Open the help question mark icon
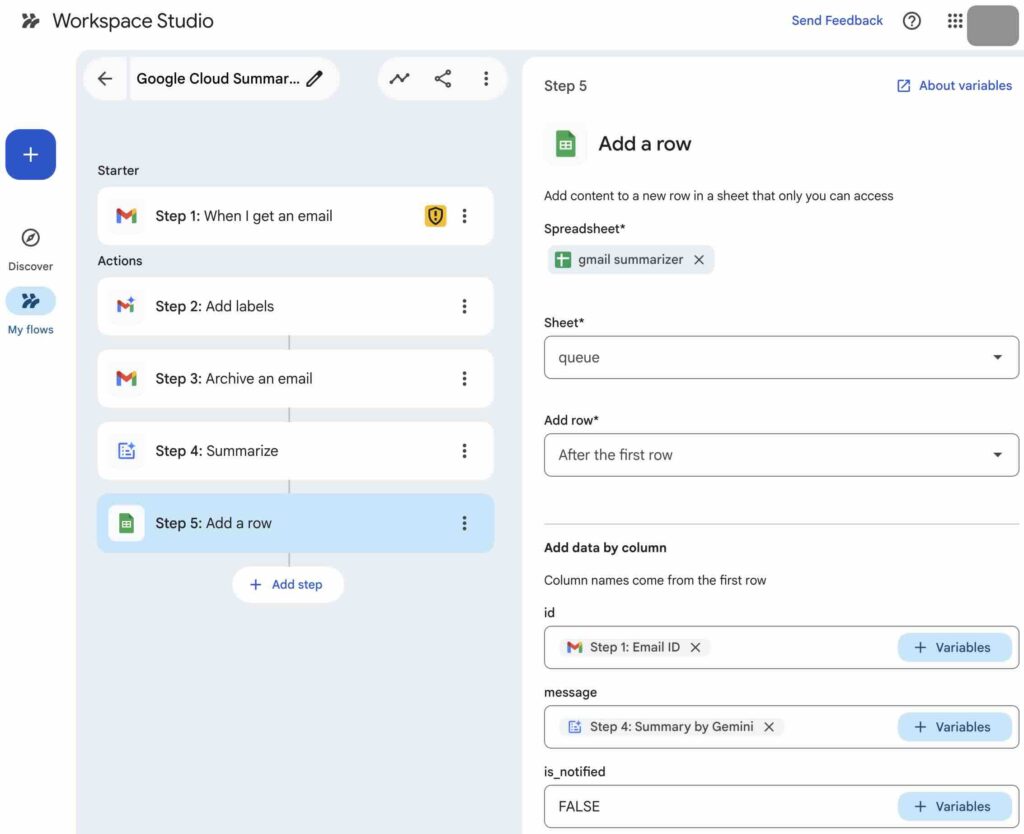 coord(912,21)
